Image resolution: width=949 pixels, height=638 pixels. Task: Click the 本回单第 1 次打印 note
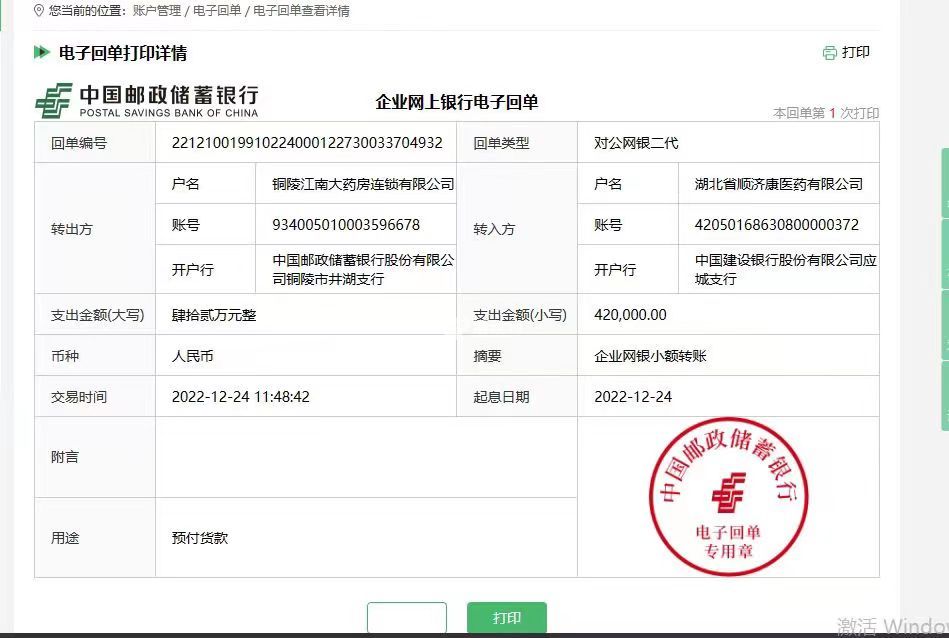[826, 113]
